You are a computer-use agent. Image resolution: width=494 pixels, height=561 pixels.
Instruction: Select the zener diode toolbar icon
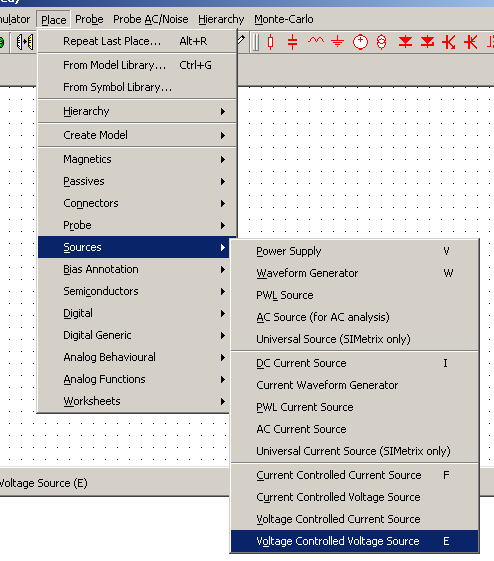(x=427, y=42)
